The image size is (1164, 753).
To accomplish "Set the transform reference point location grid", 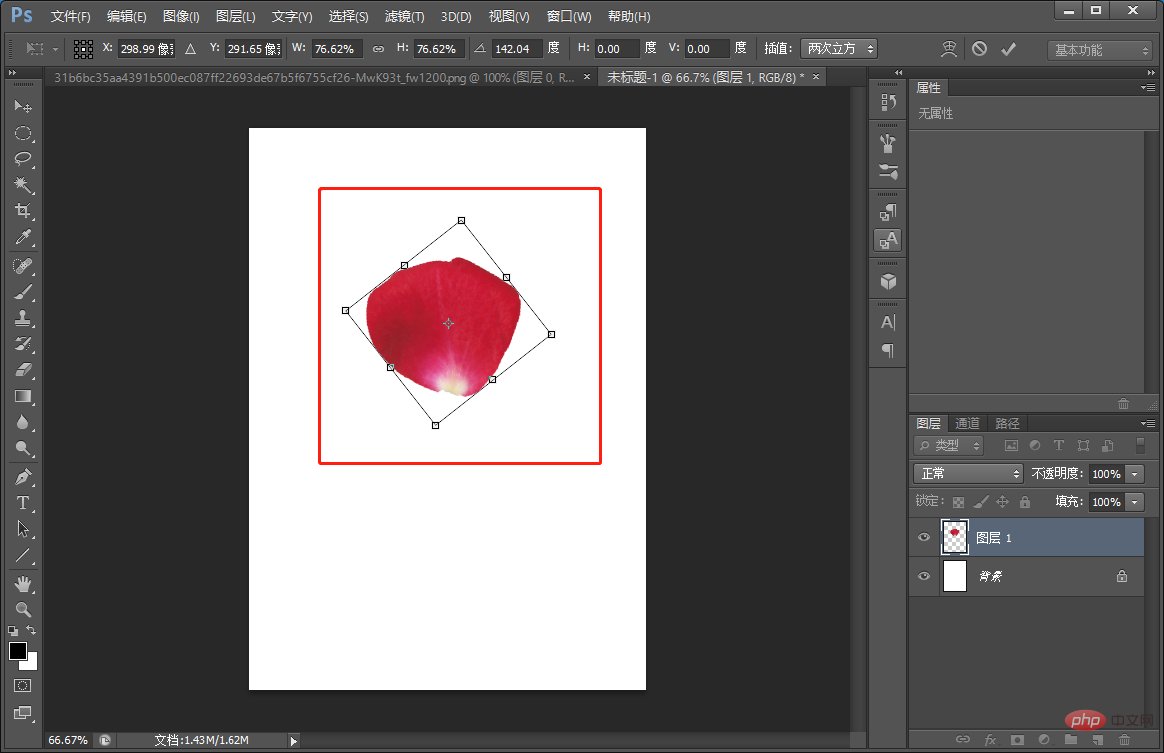I will click(83, 49).
